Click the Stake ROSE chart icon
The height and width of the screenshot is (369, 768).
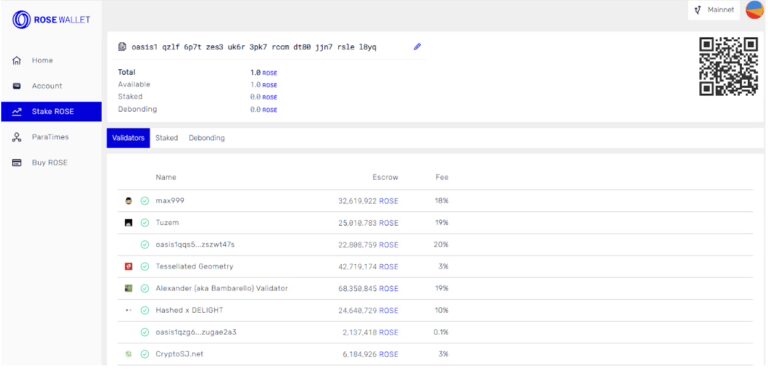point(17,112)
